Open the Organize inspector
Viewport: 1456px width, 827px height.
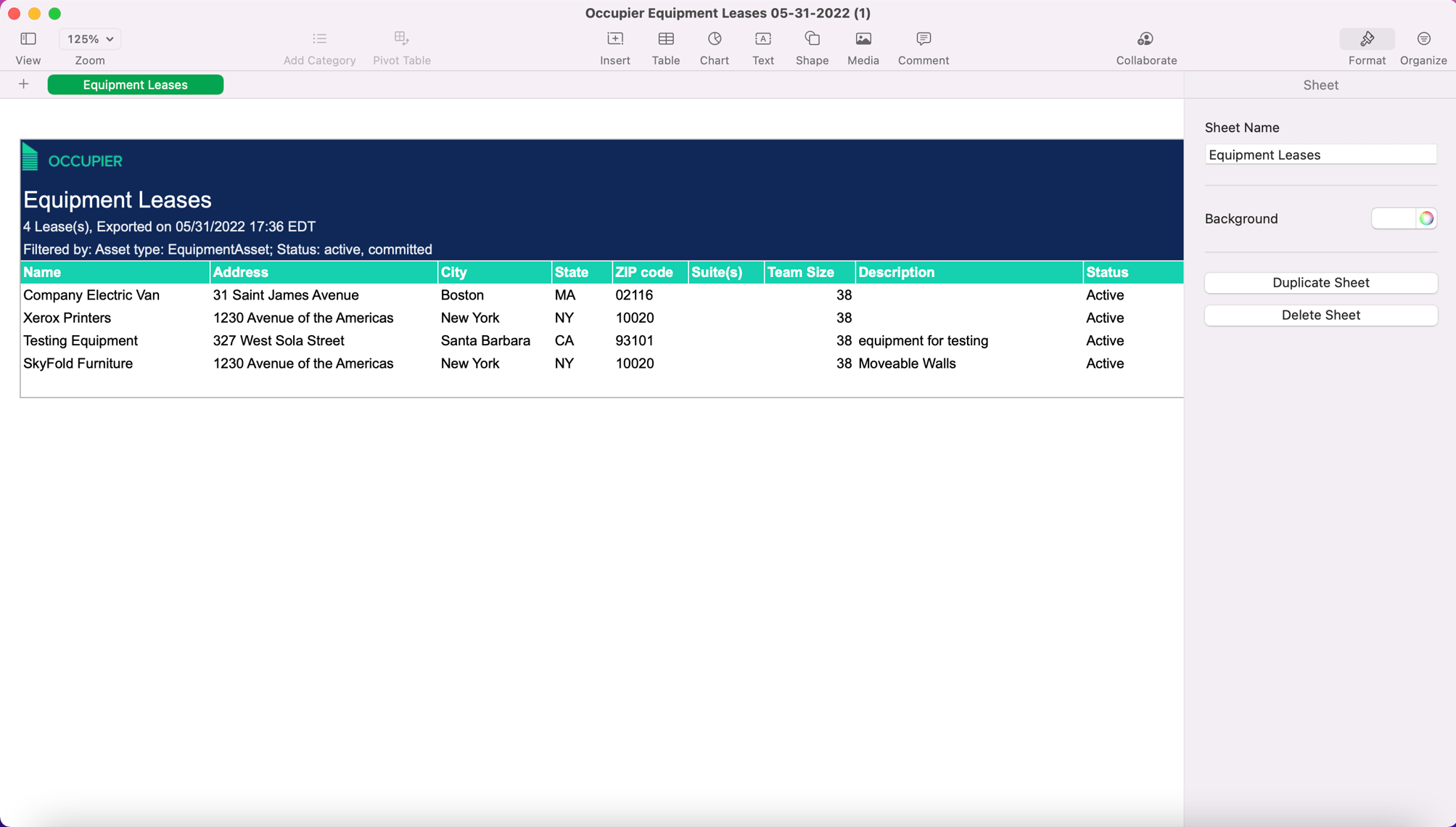point(1423,38)
